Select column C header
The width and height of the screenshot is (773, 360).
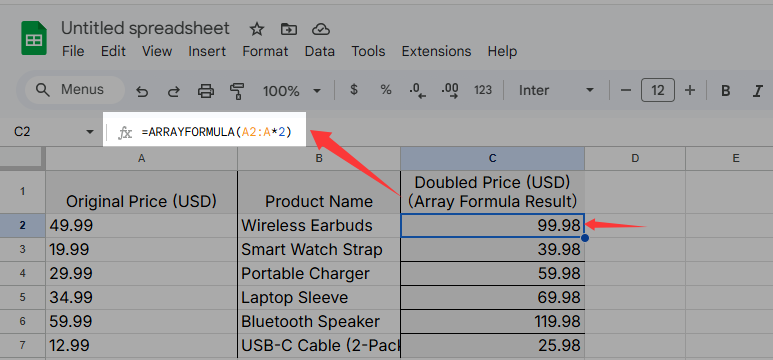492,158
